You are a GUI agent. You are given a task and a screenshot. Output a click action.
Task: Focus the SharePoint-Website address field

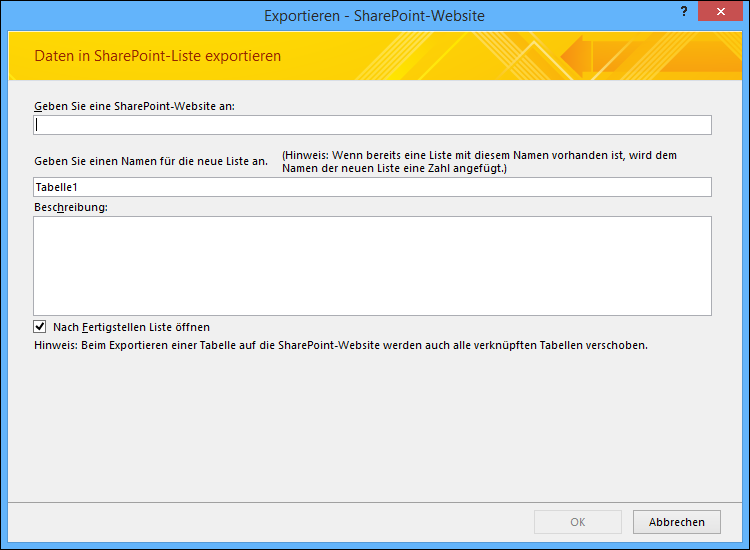tap(372, 125)
